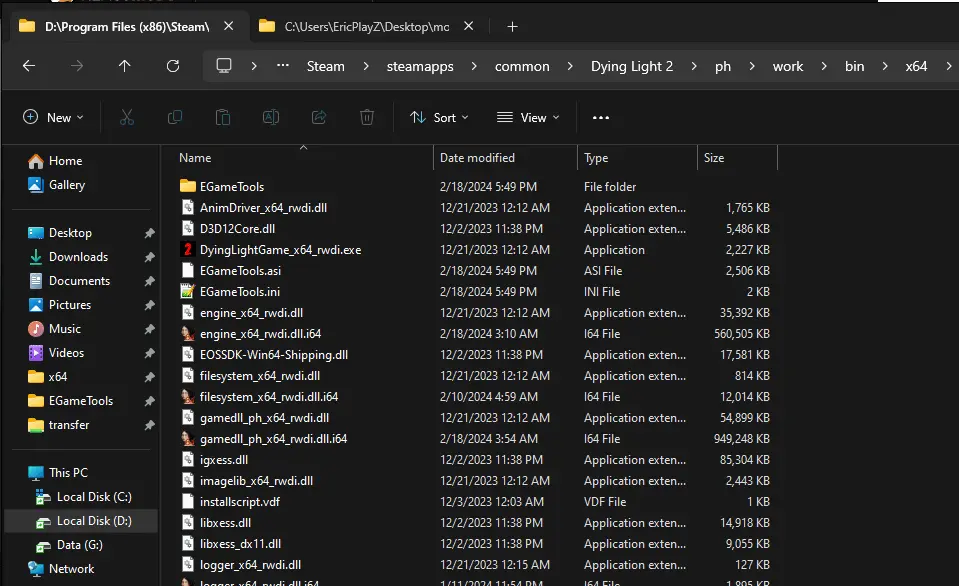Screen dimensions: 959x586
Task: Click the Gallery icon in sidebar
Action: [35, 185]
